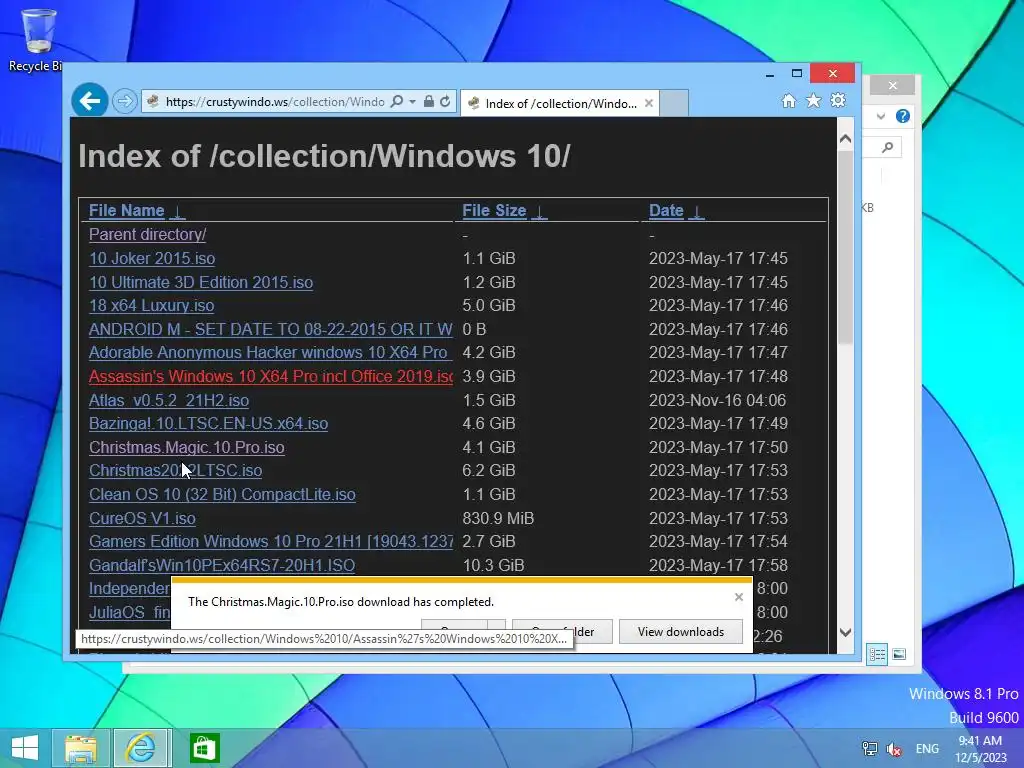Image resolution: width=1024 pixels, height=768 pixels.
Task: Open the Windows Start button
Action: click(x=25, y=748)
